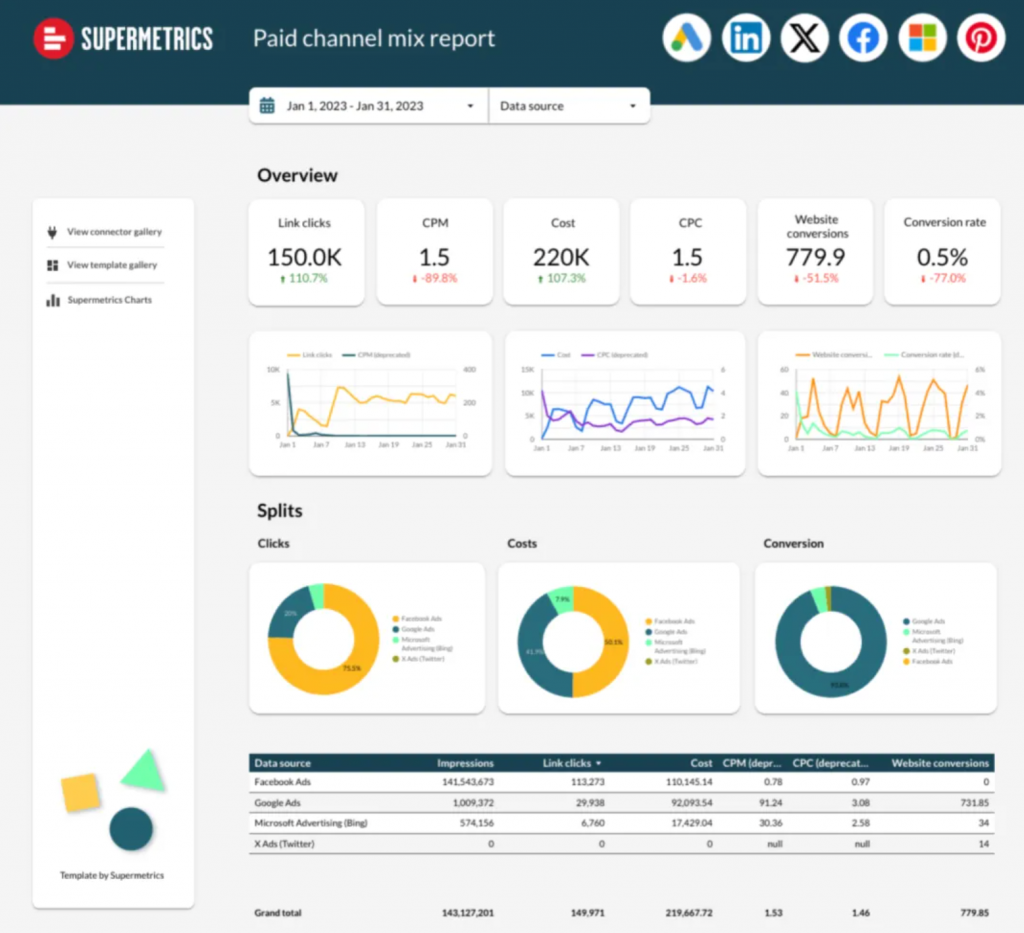The width and height of the screenshot is (1024, 933).
Task: Click the grand total link clicks 149,971
Action: tap(588, 913)
